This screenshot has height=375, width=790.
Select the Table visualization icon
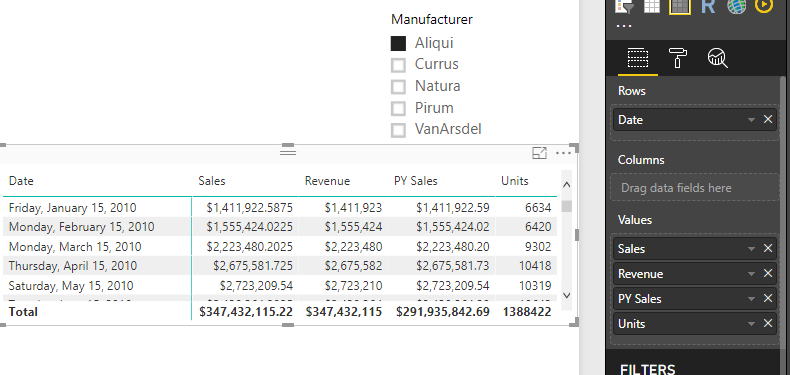pyautogui.click(x=652, y=6)
